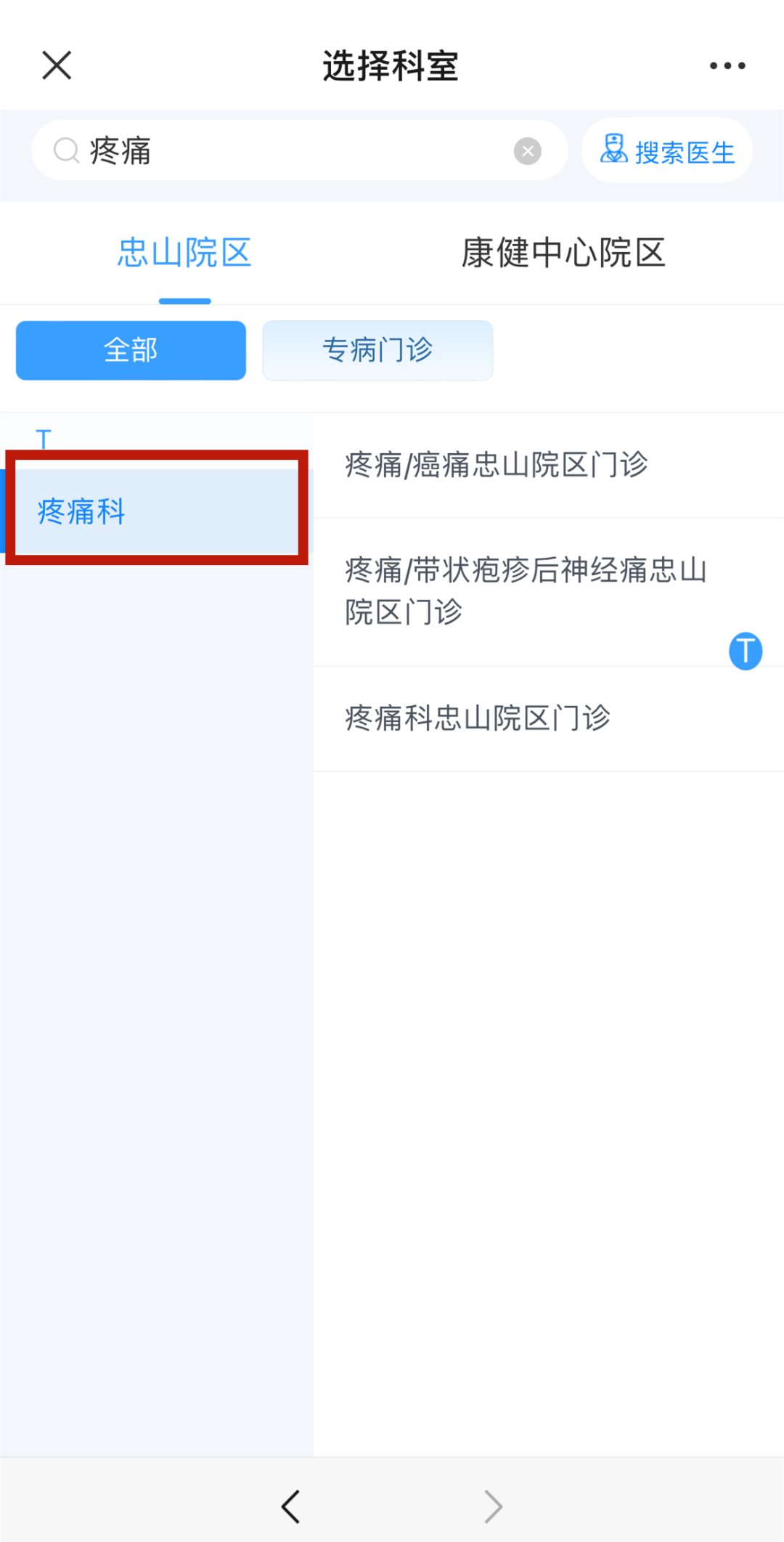Focus the search field containing 疼痛
This screenshot has width=784, height=1542.
pos(299,150)
